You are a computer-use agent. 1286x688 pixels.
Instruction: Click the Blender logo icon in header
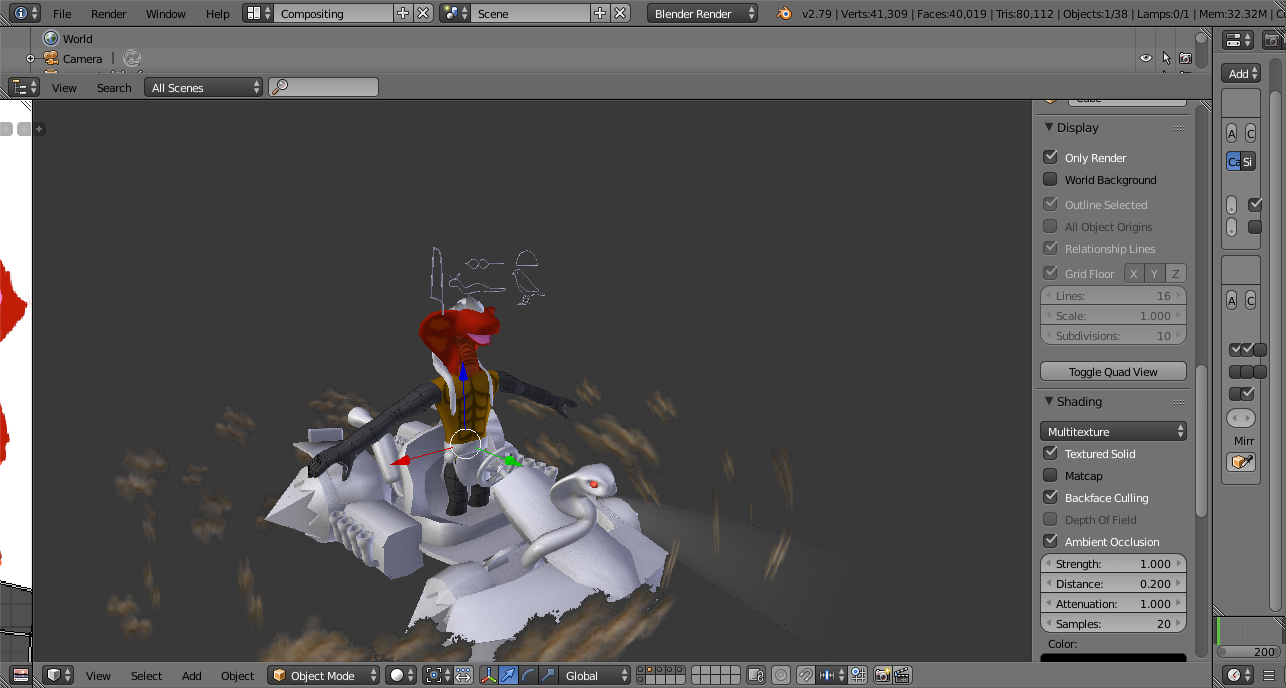784,14
